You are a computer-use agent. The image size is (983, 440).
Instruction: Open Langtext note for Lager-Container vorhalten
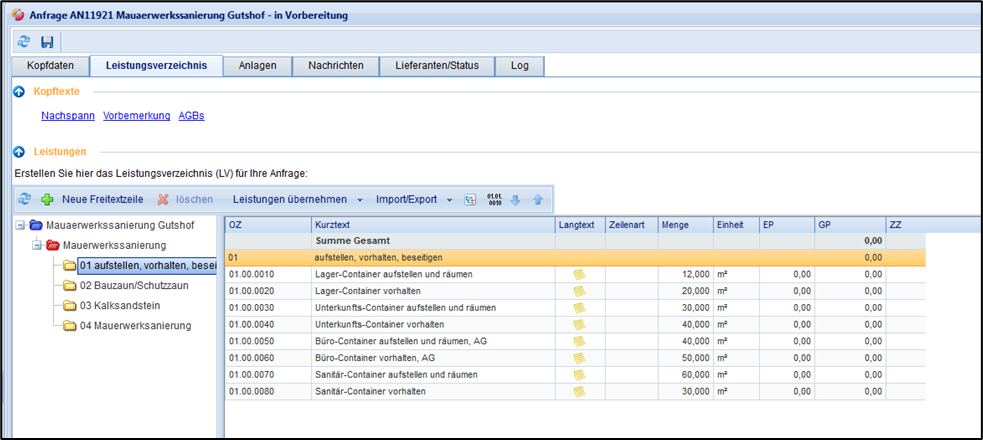[x=578, y=290]
